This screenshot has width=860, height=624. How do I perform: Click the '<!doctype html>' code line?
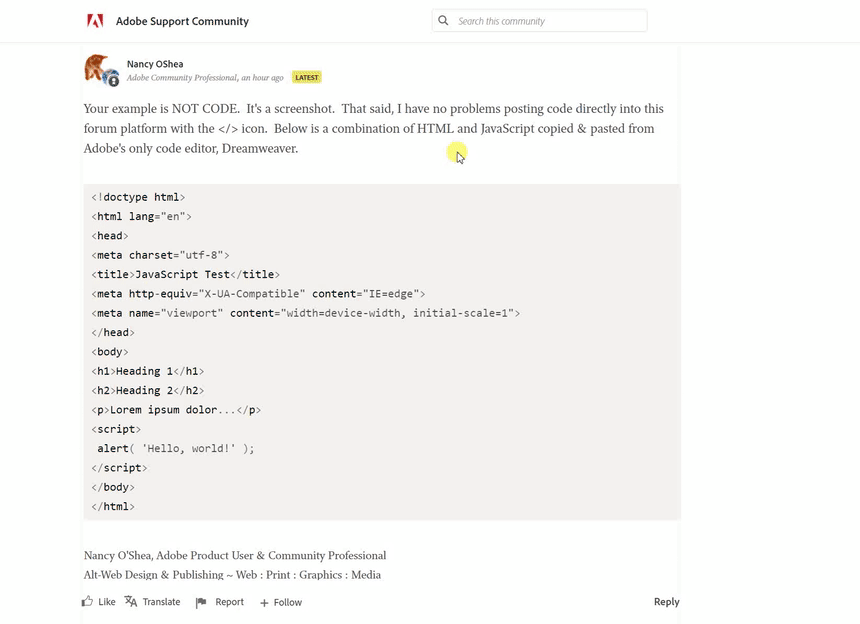pyautogui.click(x=138, y=197)
